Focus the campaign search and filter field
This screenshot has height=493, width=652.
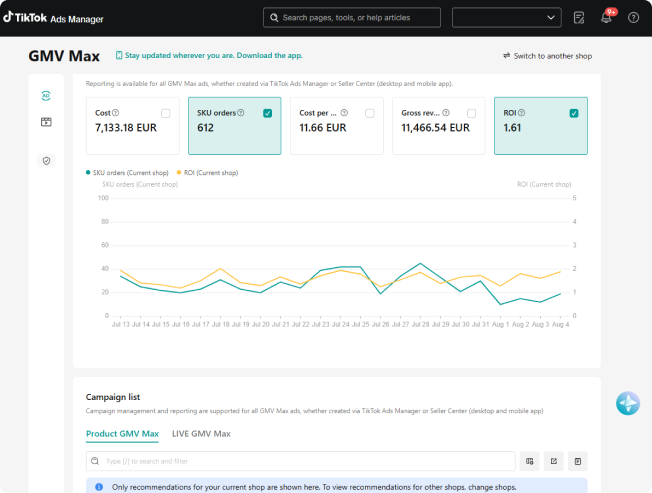[x=301, y=461]
